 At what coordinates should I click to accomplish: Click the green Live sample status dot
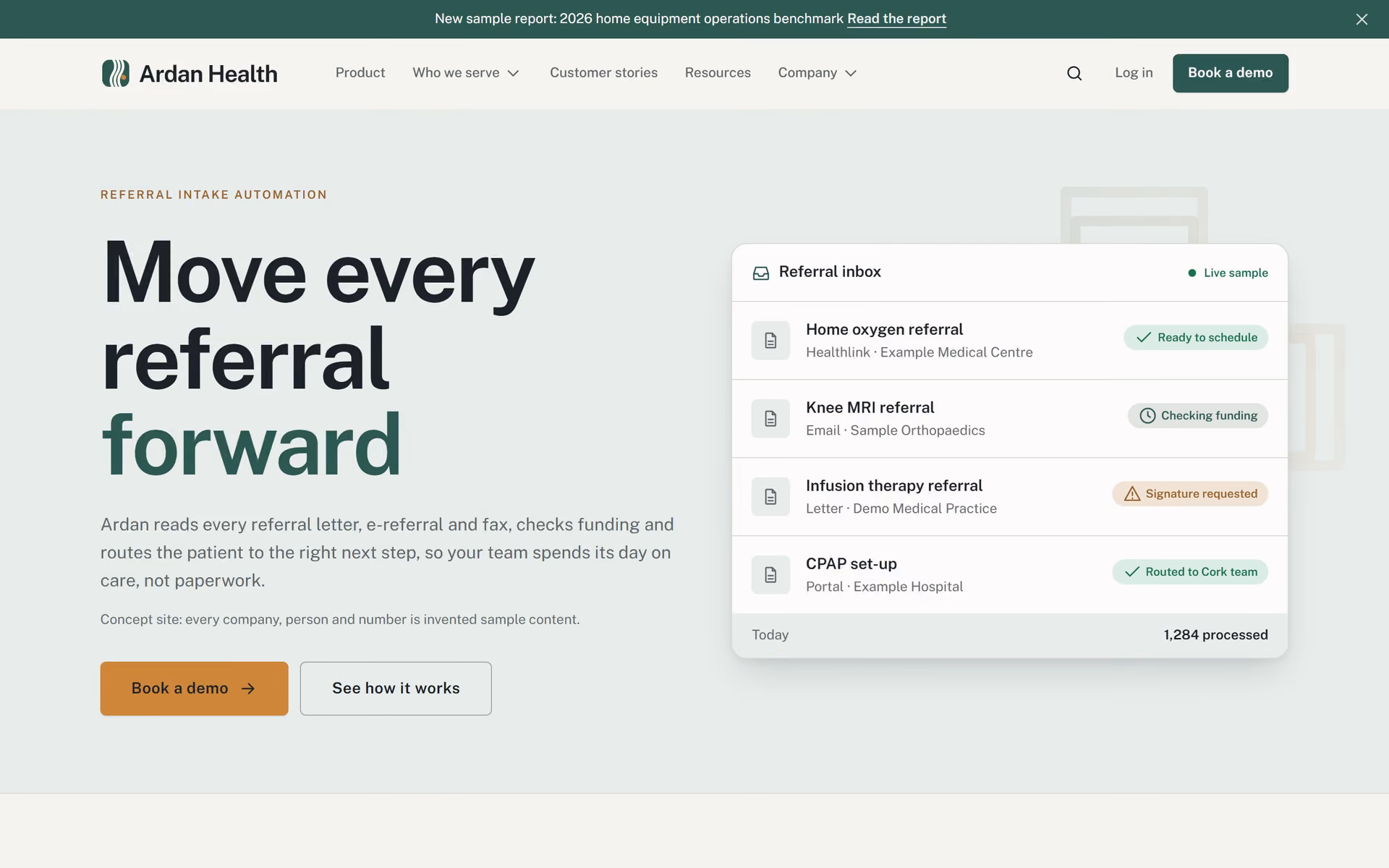[x=1192, y=273]
